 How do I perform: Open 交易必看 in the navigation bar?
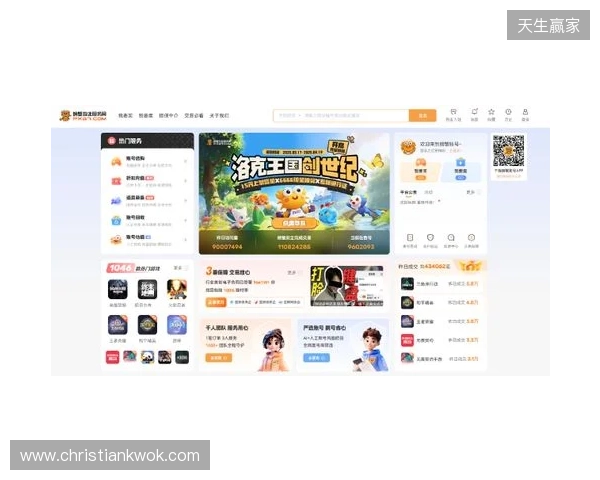tap(194, 115)
